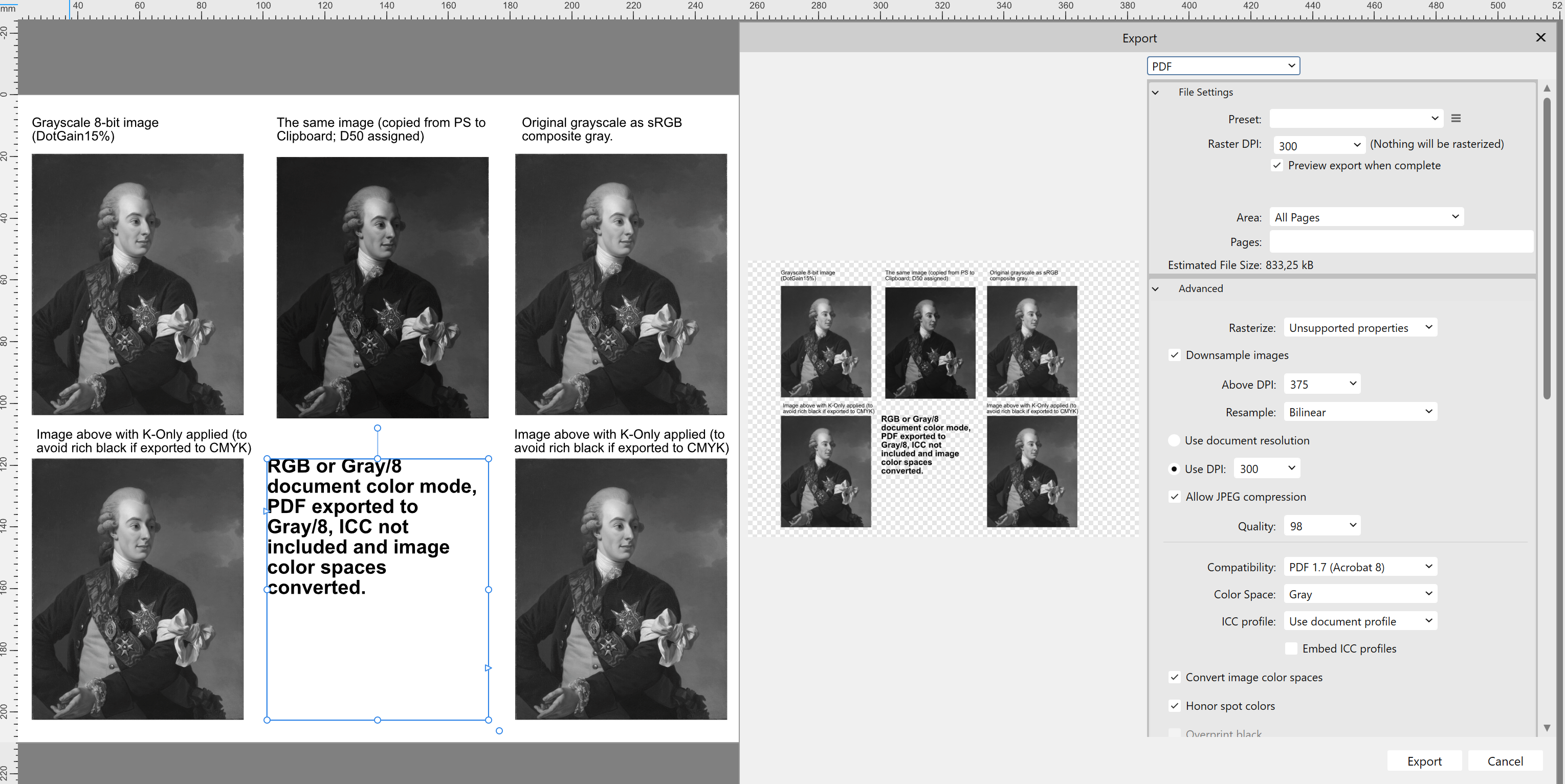Open the export format PDF dropdown

tap(1223, 65)
